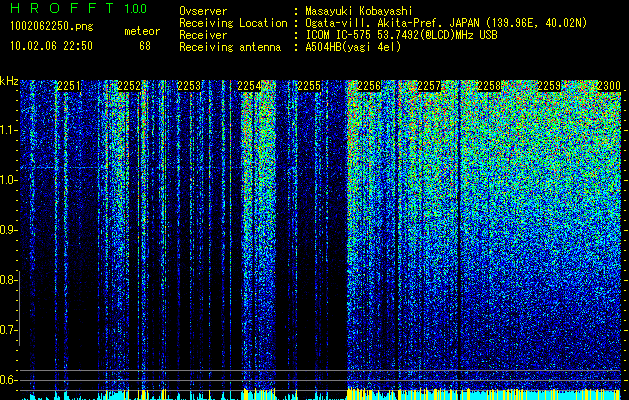Click the Ovserver field label

(203, 11)
